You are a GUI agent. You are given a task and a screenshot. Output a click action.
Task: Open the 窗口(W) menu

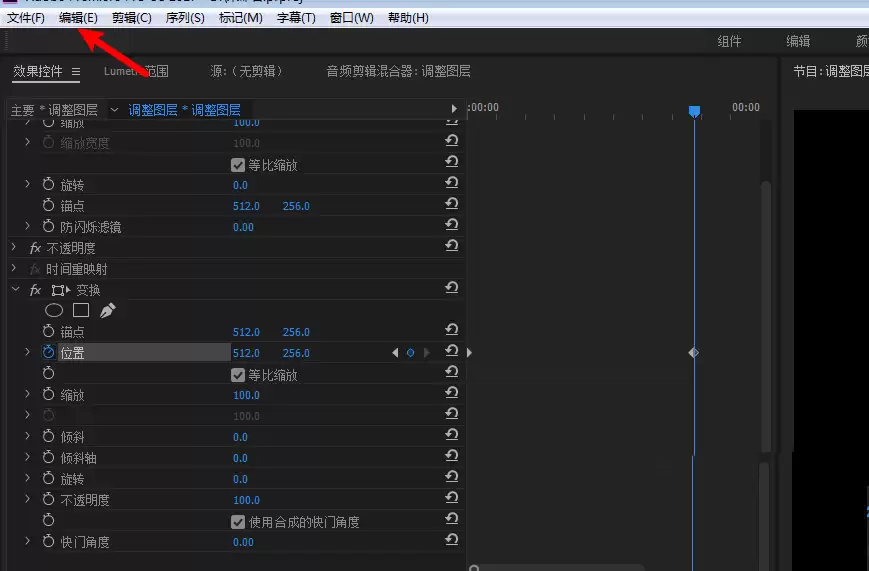click(351, 18)
